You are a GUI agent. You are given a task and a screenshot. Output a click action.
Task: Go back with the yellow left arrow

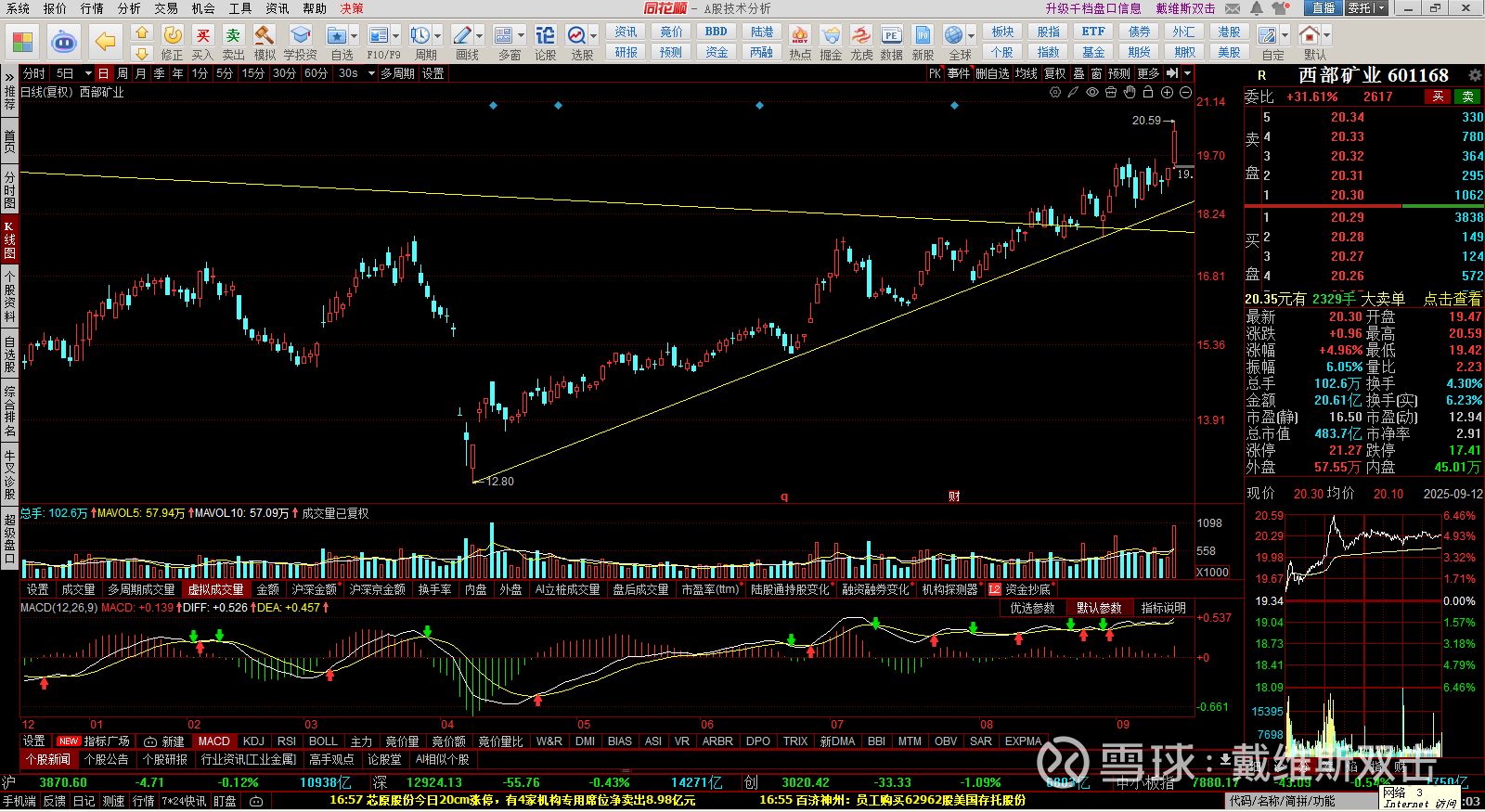(106, 42)
